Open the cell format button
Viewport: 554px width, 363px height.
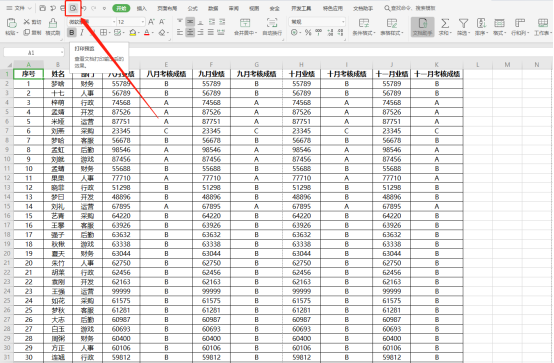(499, 27)
